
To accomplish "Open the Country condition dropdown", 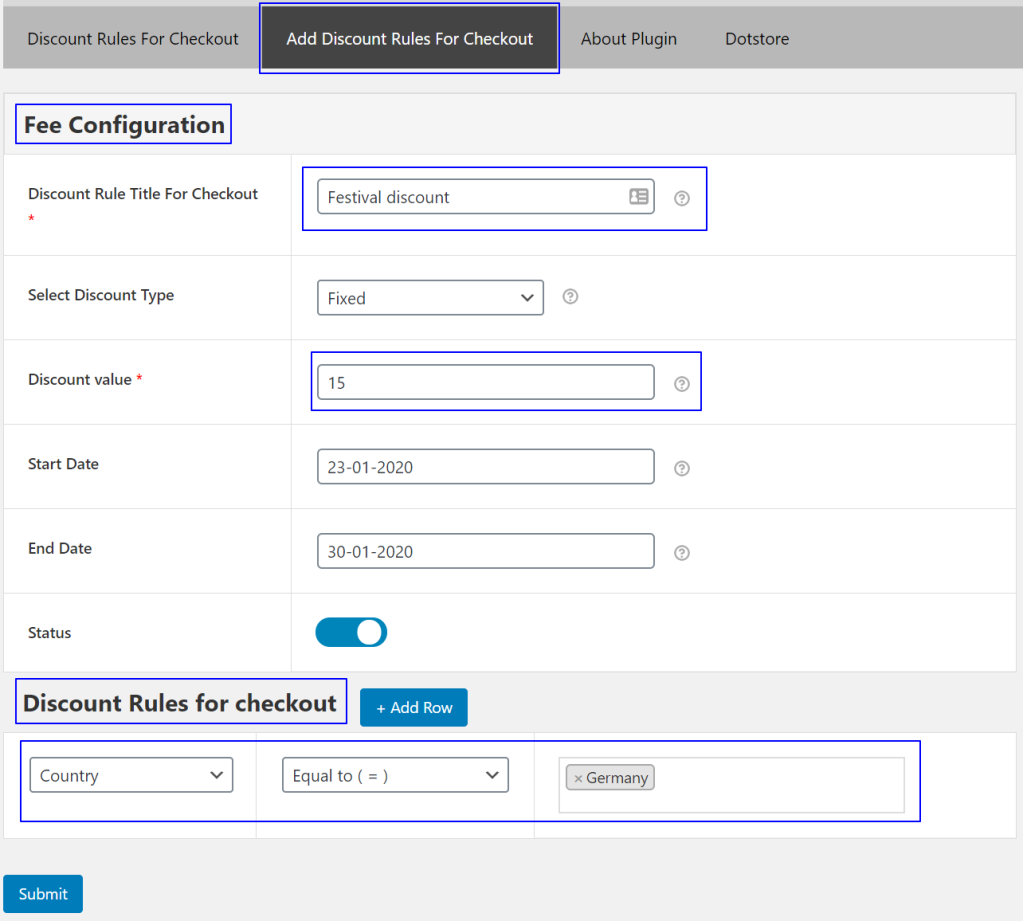I will [131, 775].
